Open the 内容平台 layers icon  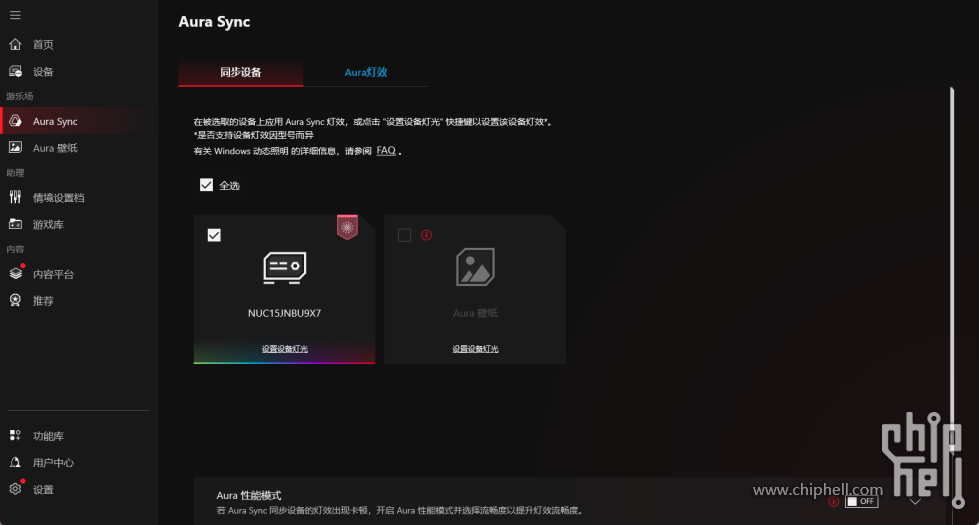[x=16, y=273]
